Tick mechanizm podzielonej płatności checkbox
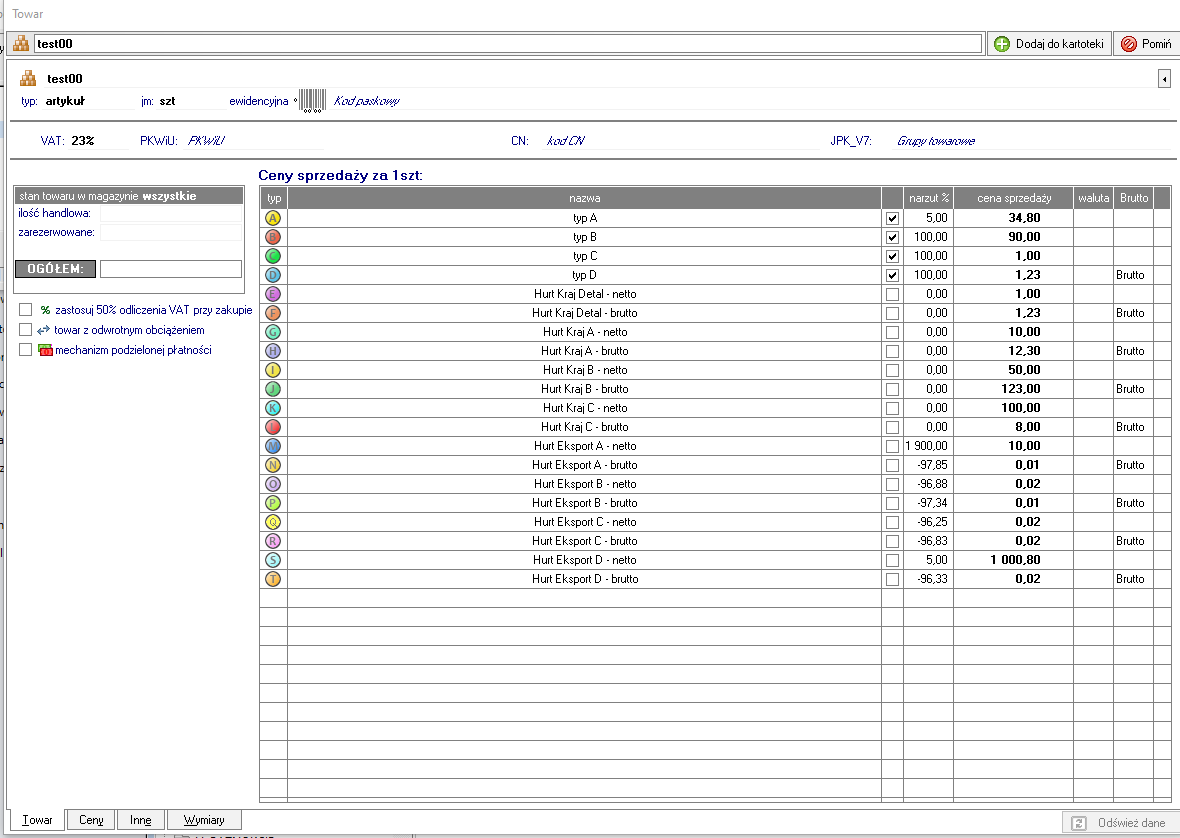This screenshot has width=1180, height=838. pyautogui.click(x=26, y=350)
